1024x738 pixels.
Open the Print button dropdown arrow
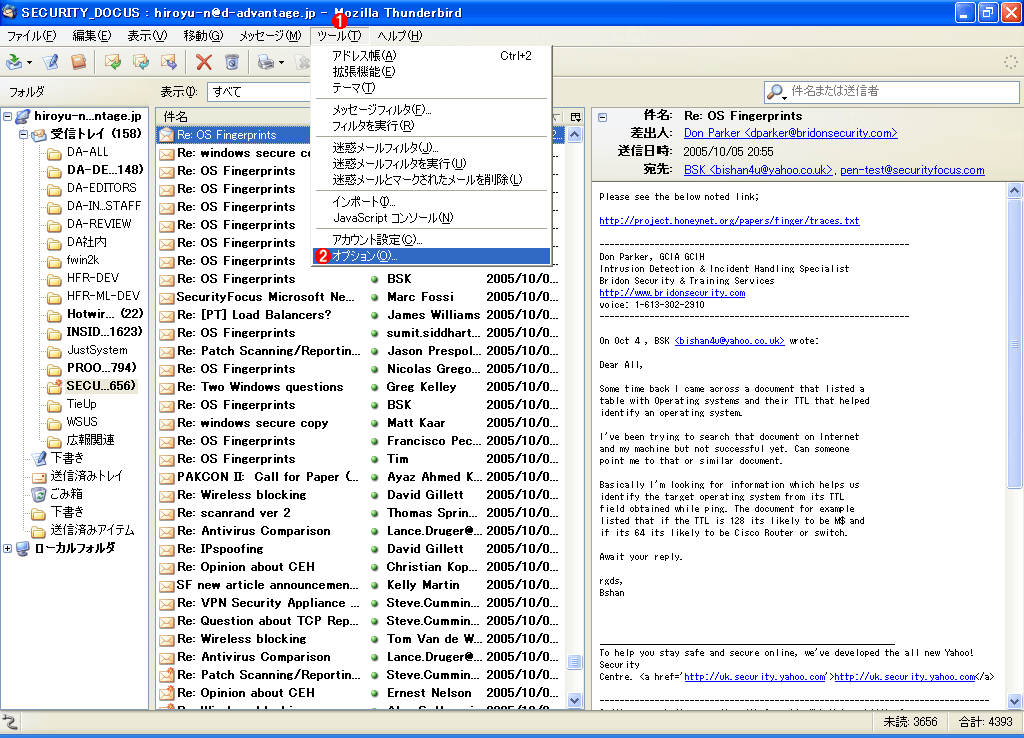[x=281, y=63]
